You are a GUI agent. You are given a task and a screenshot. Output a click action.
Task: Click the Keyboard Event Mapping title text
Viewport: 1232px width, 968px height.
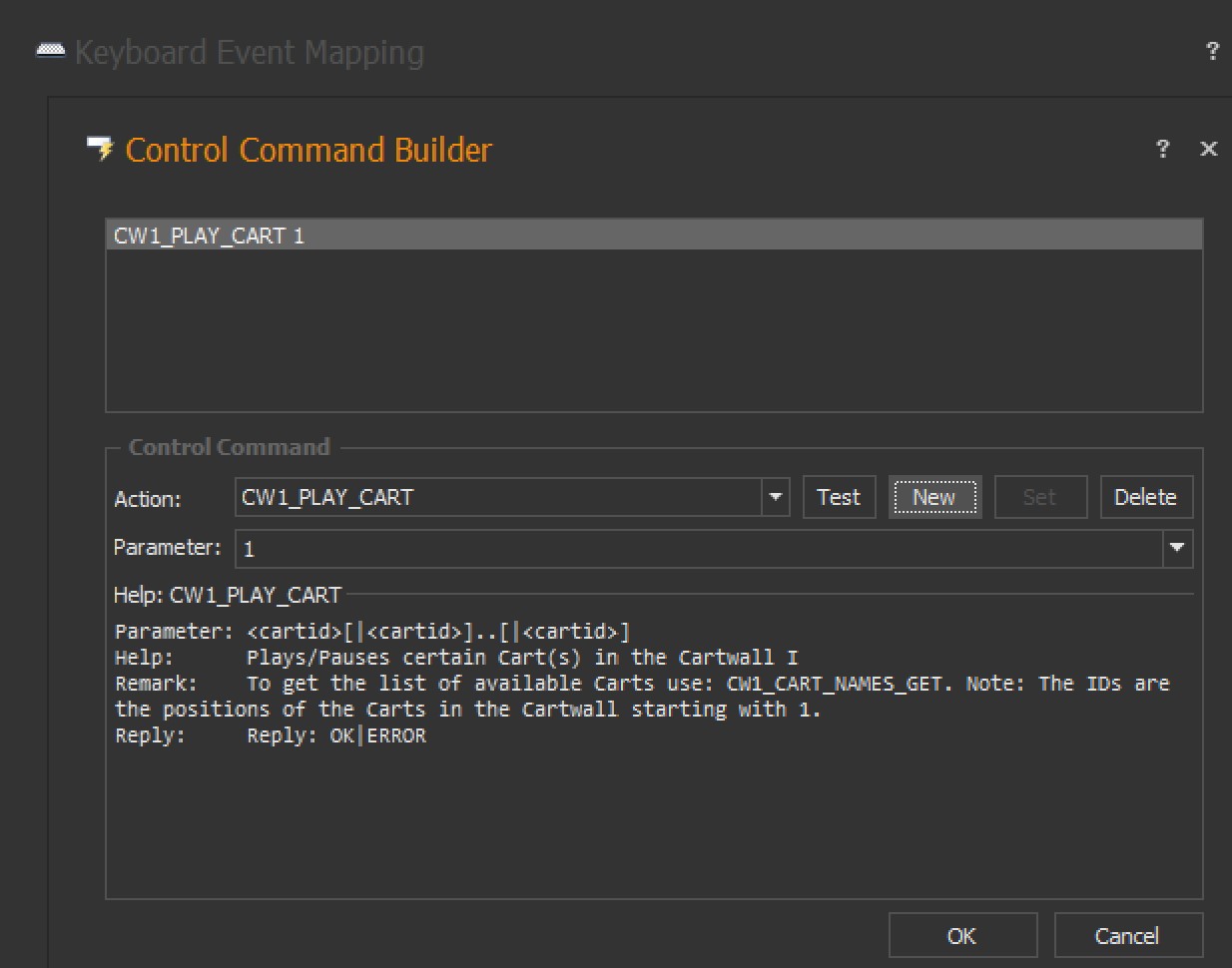(250, 52)
